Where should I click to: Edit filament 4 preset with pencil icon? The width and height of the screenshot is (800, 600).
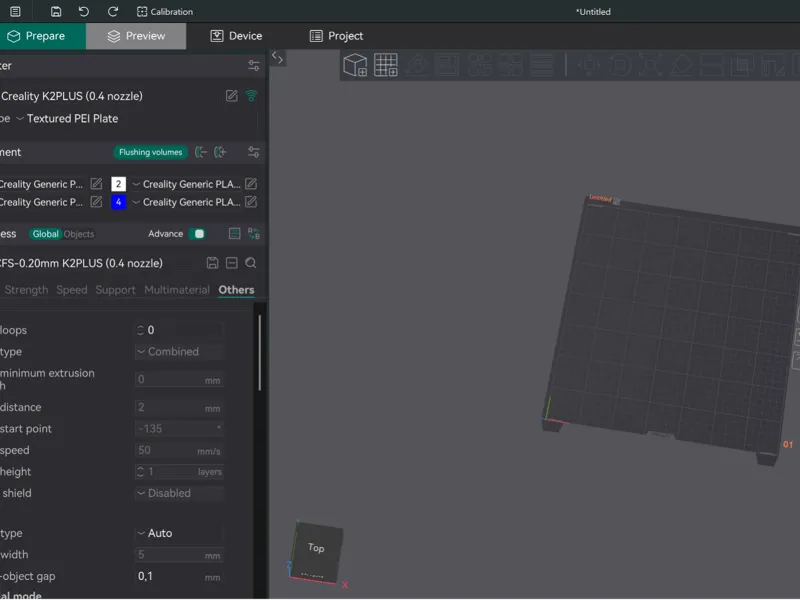(251, 202)
